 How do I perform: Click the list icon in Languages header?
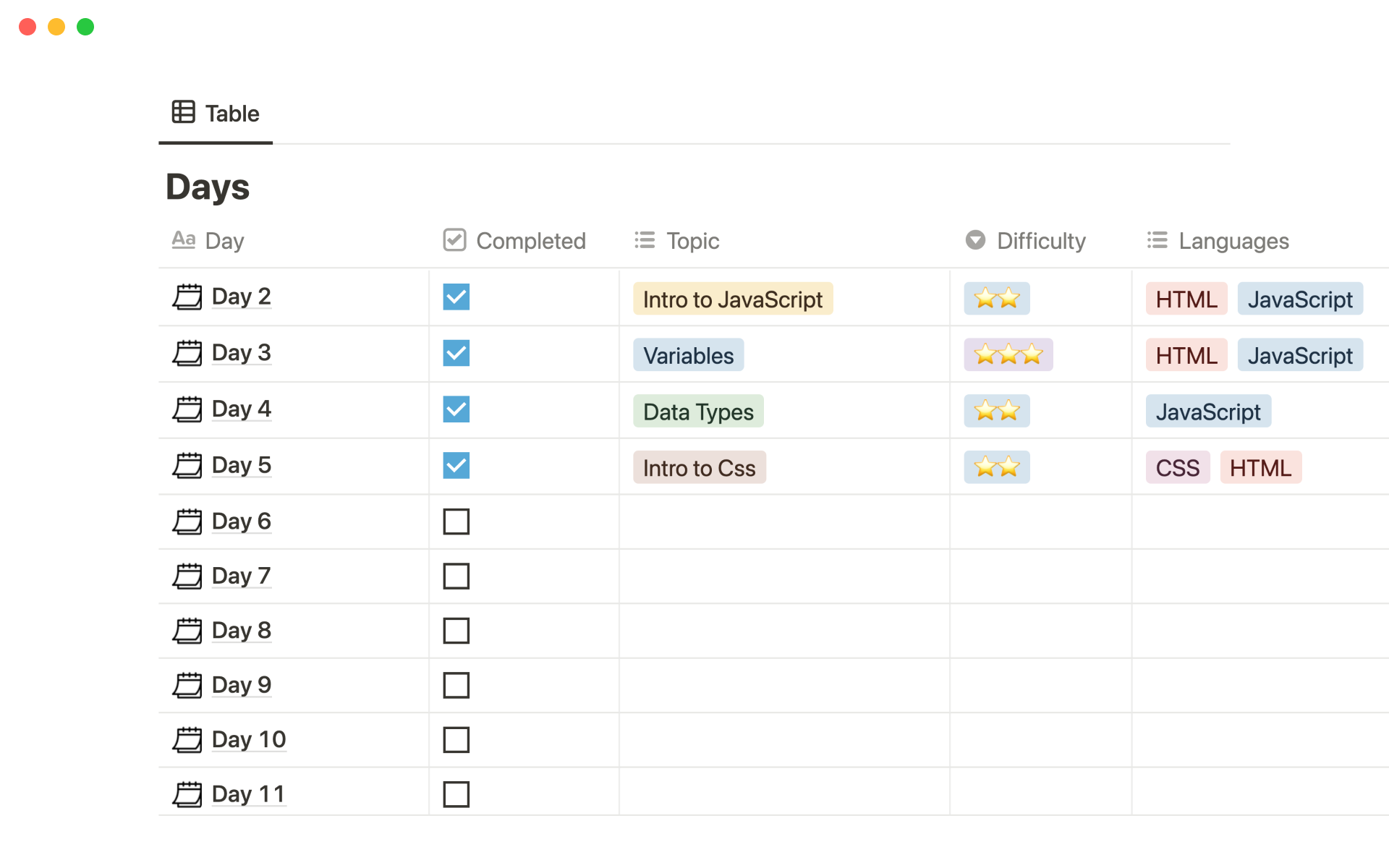(x=1157, y=240)
